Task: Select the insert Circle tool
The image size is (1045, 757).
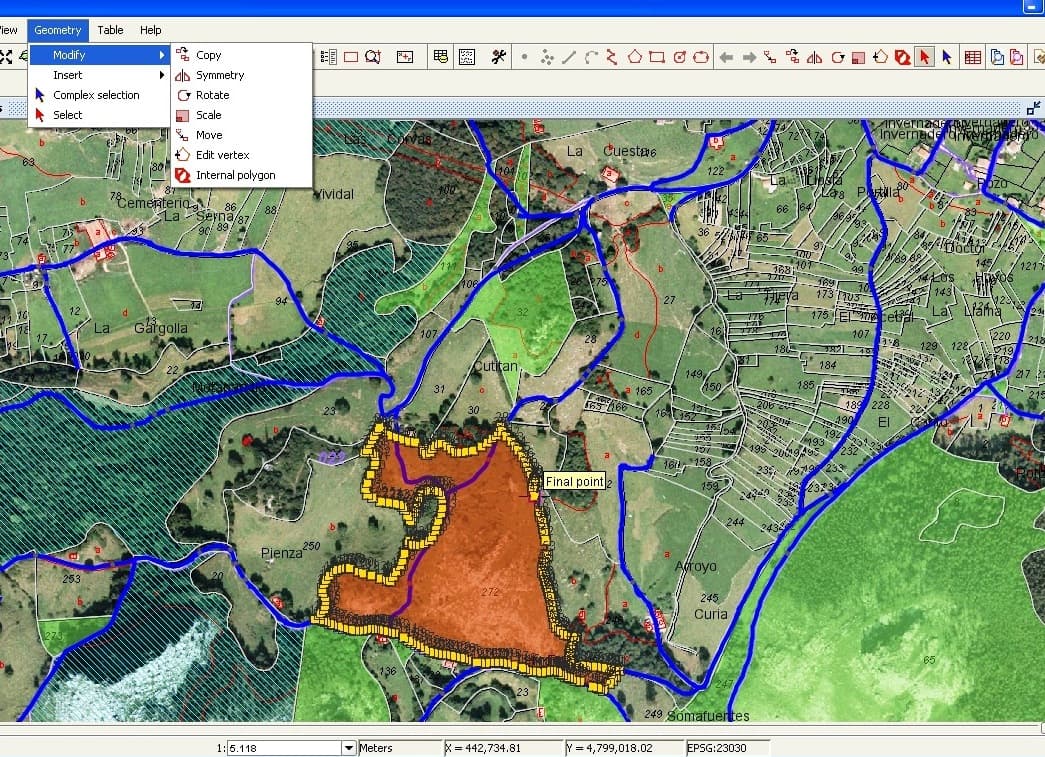Action: click(679, 57)
